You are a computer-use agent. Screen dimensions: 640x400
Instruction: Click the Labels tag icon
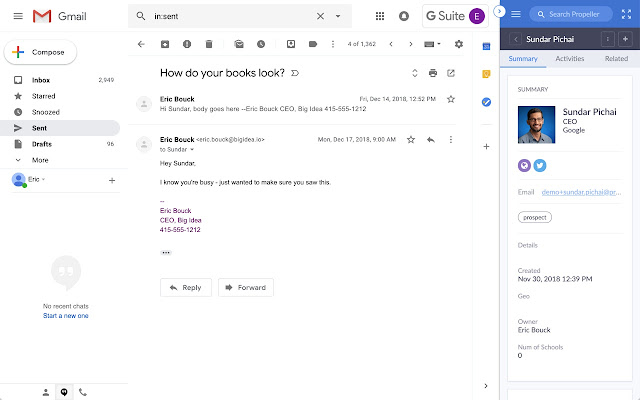click(313, 44)
